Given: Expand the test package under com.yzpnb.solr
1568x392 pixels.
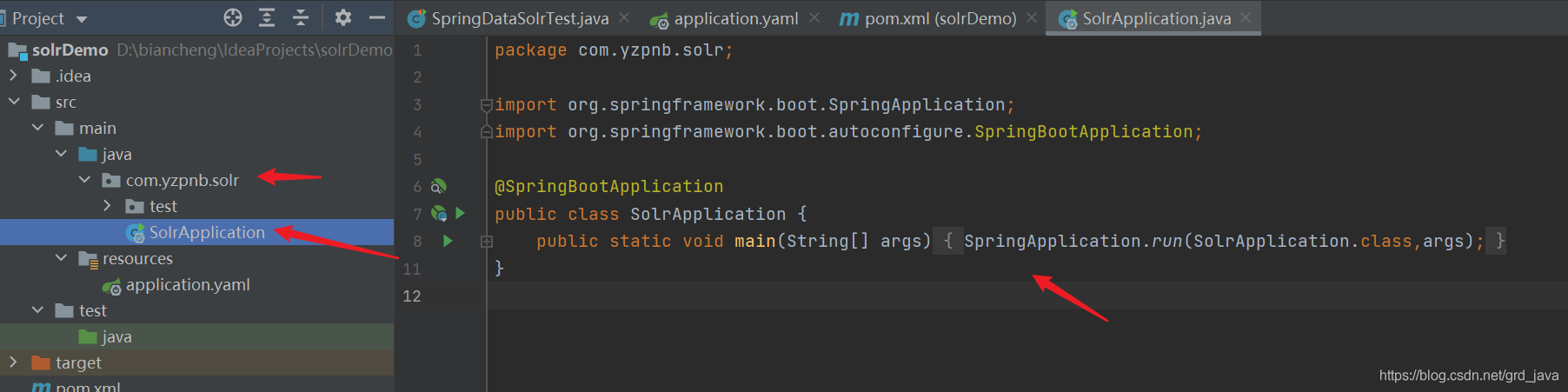Looking at the screenshot, I should click(107, 206).
